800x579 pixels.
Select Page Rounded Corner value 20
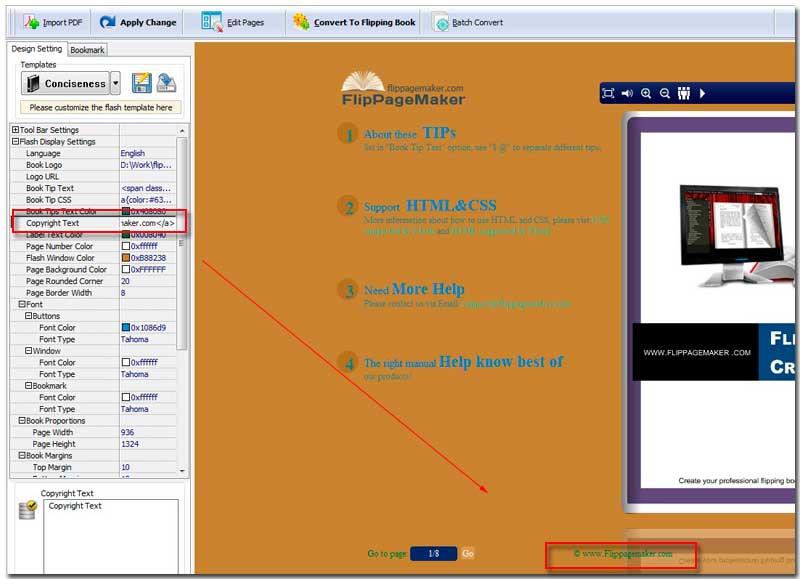click(x=126, y=281)
